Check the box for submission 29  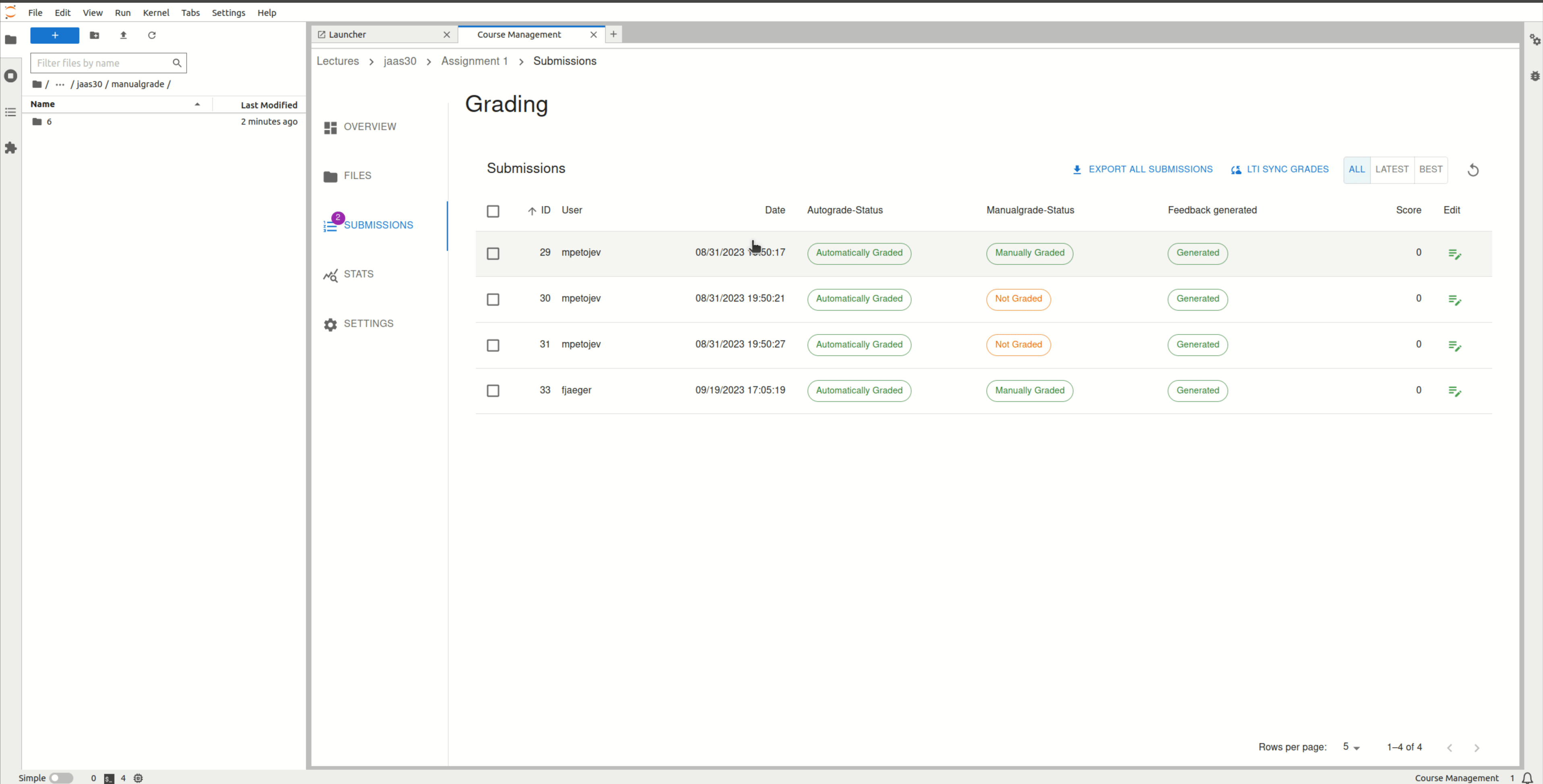click(493, 254)
